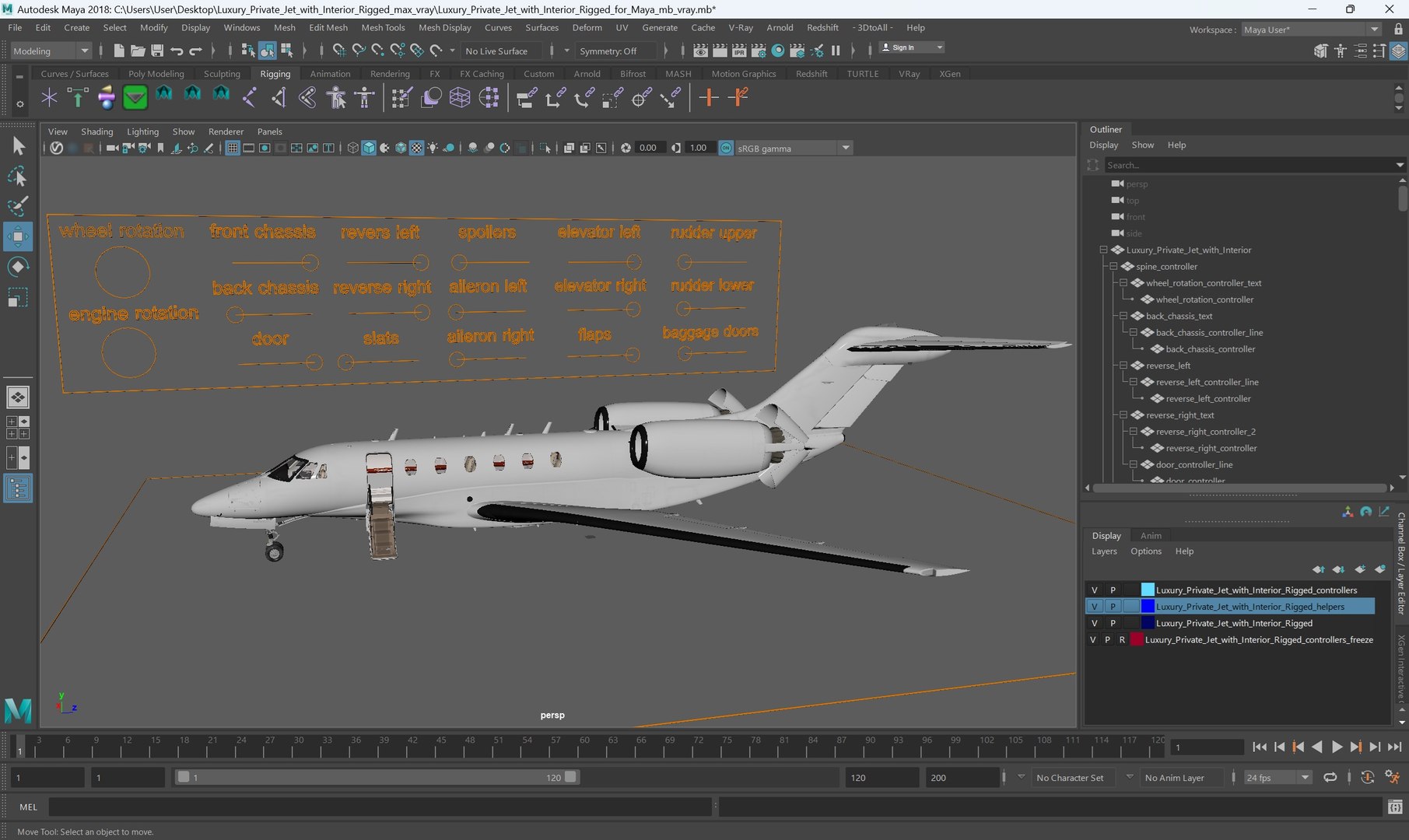Toggle visibility V of Luxury_Private_Jet_with_Interior_Rigged layer

pyautogui.click(x=1094, y=623)
